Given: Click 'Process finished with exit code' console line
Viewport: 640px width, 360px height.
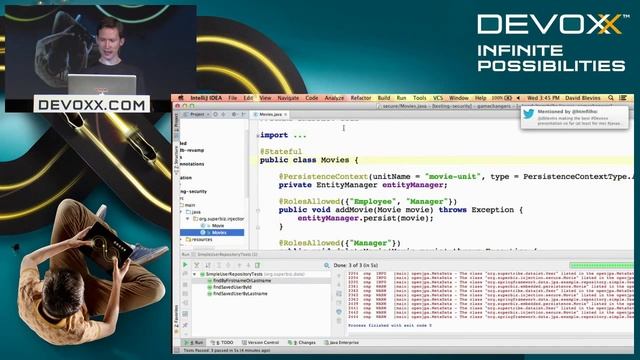Looking at the screenshot, I should [390, 326].
